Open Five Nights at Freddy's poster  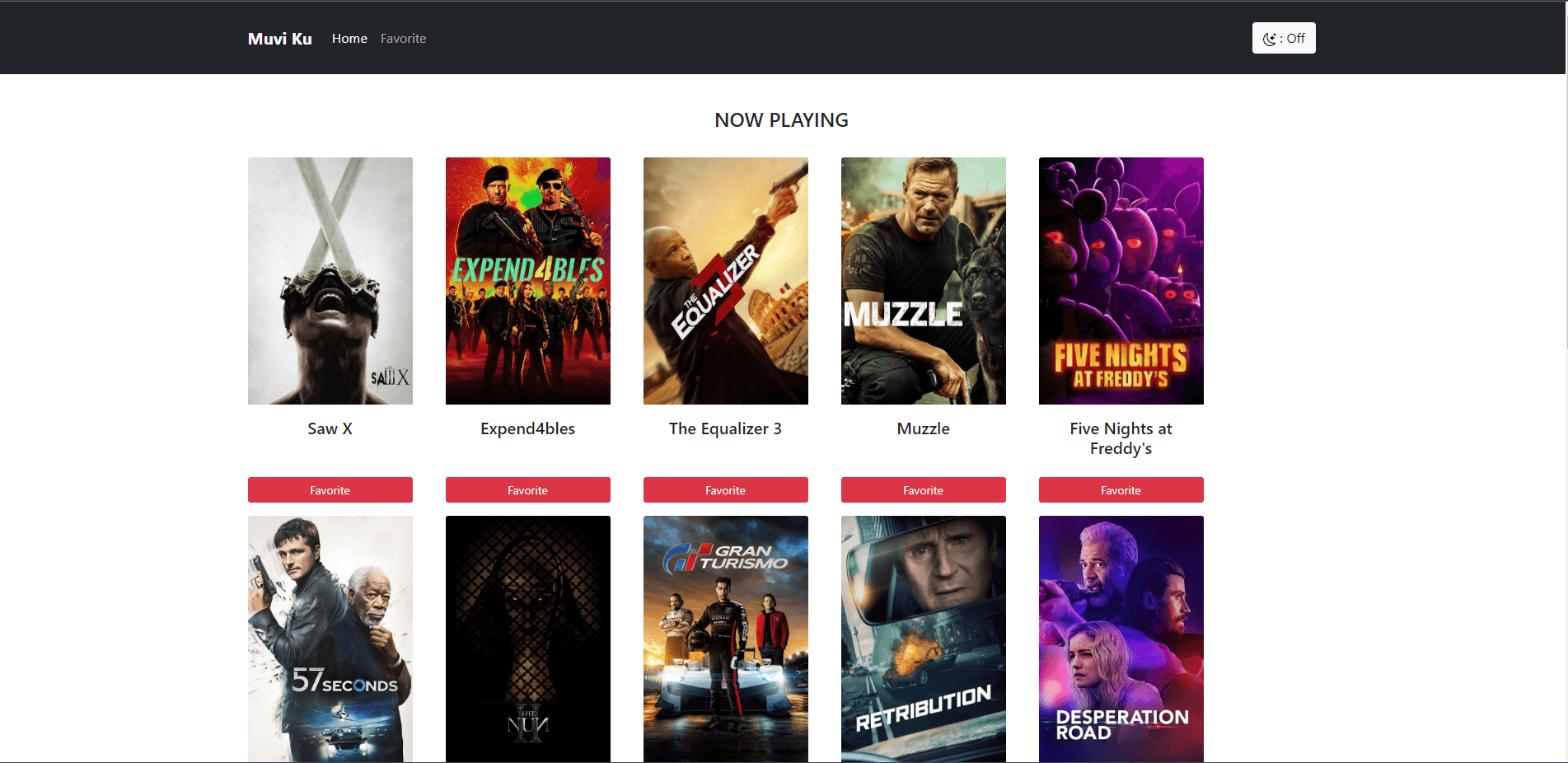click(1121, 280)
